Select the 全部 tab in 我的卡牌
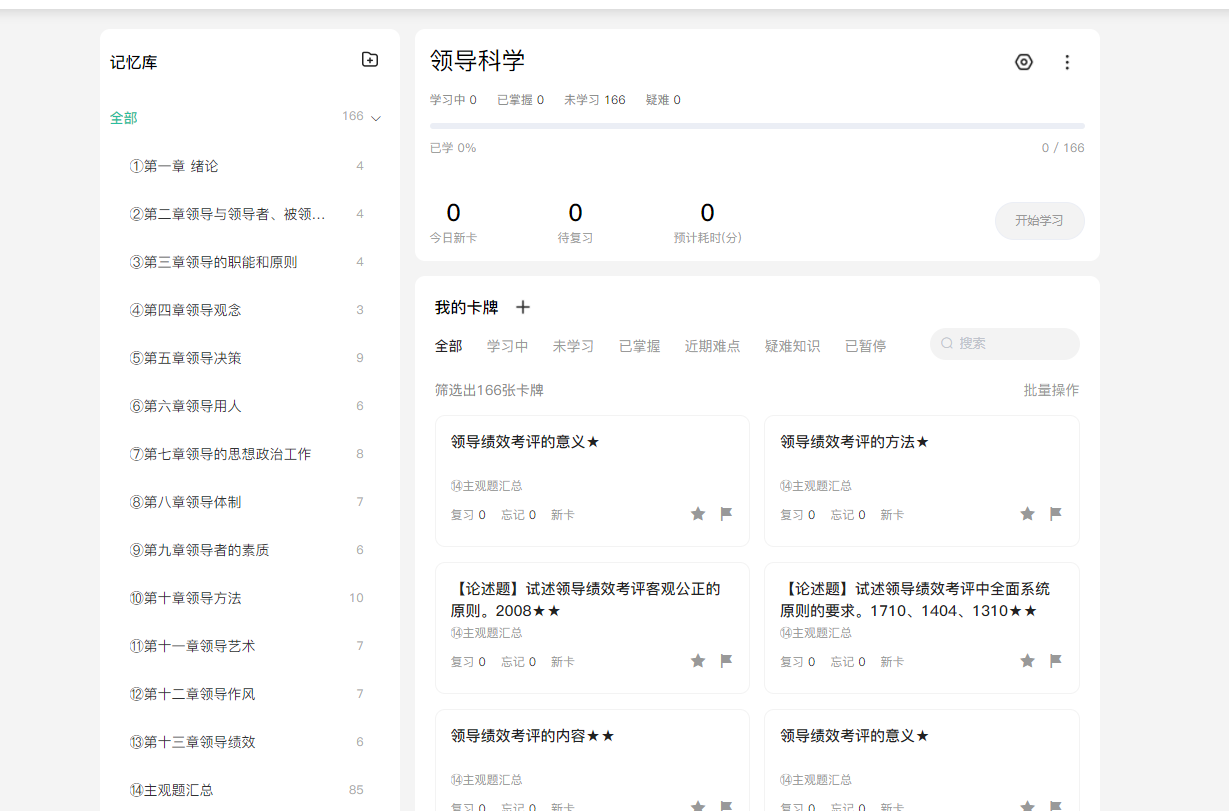This screenshot has width=1229, height=811. coord(448,346)
